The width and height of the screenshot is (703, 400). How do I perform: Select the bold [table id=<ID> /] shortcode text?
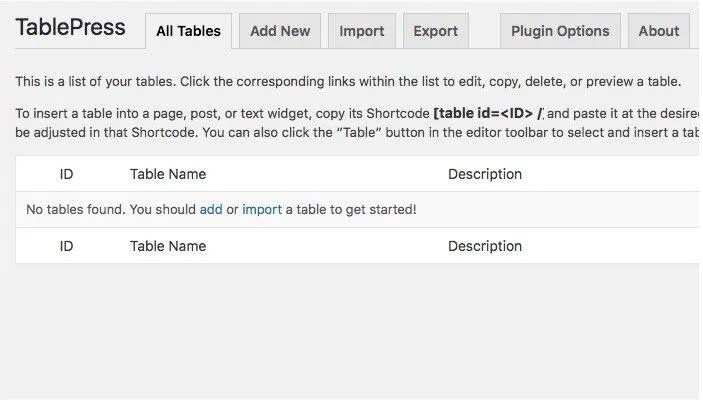tap(489, 113)
